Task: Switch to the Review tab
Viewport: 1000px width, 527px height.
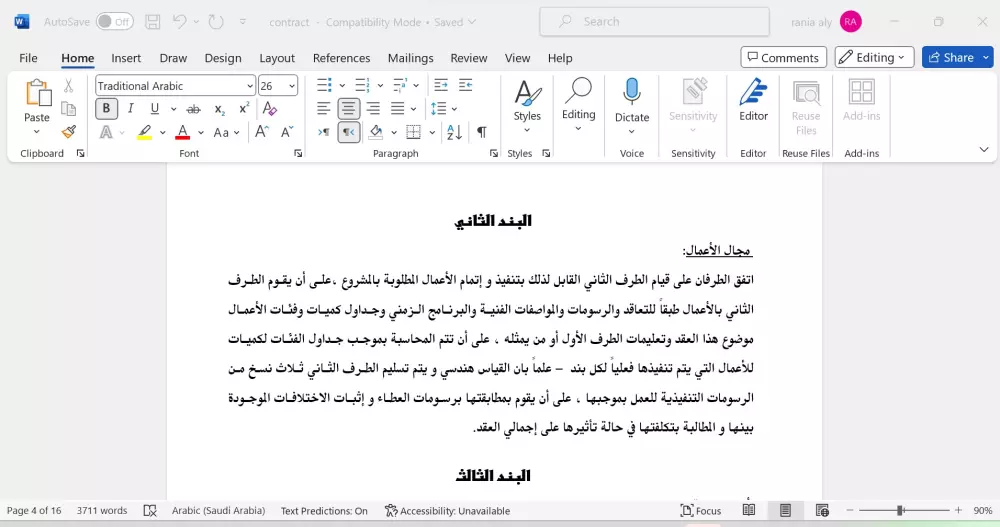Action: [469, 58]
